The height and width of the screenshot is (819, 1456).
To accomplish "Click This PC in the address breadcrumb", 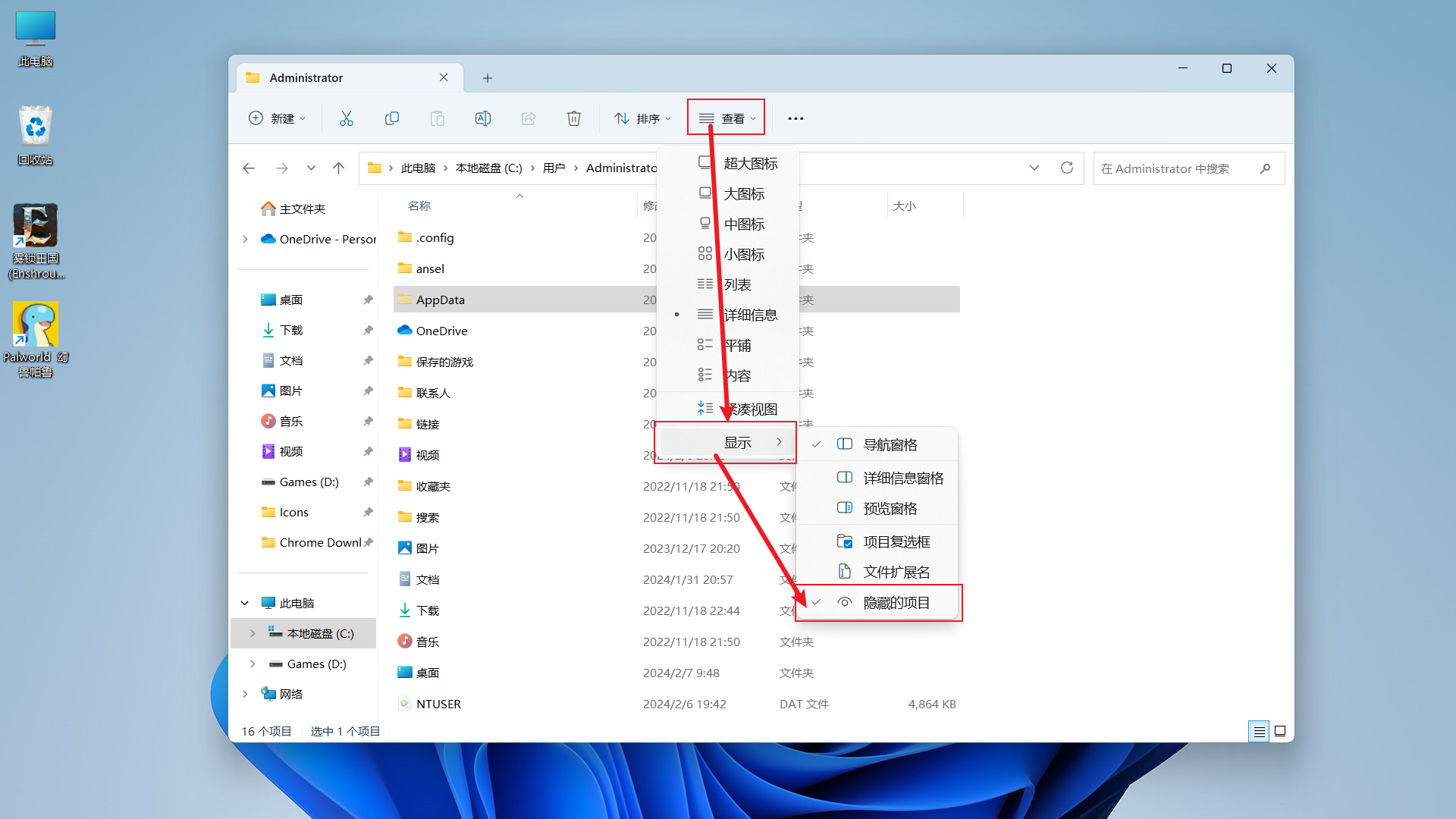I will (418, 168).
